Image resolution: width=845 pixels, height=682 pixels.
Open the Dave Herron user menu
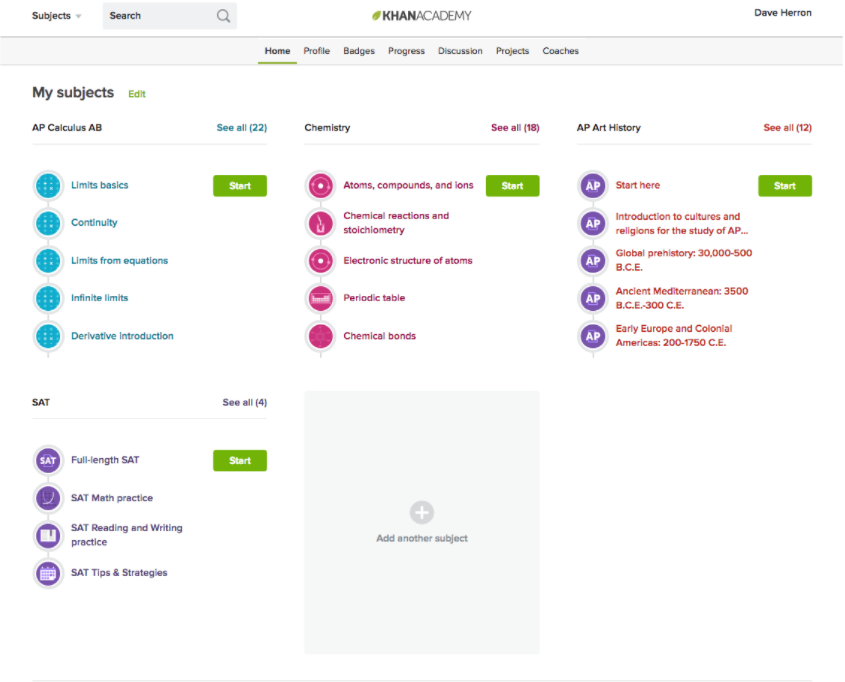click(x=782, y=13)
